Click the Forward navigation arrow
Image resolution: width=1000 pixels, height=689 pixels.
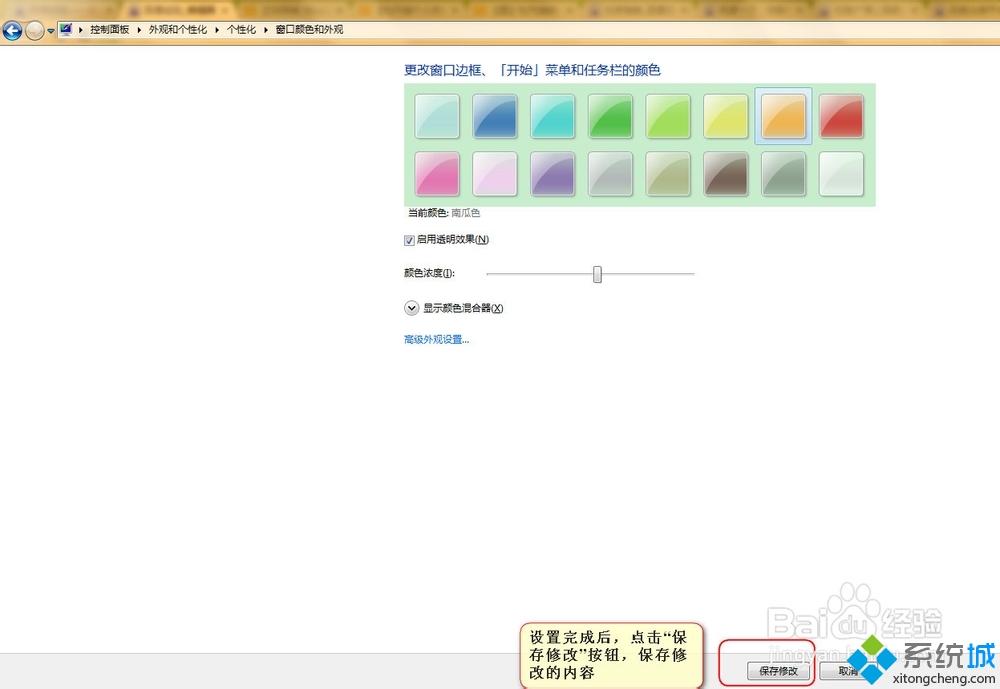coord(34,30)
